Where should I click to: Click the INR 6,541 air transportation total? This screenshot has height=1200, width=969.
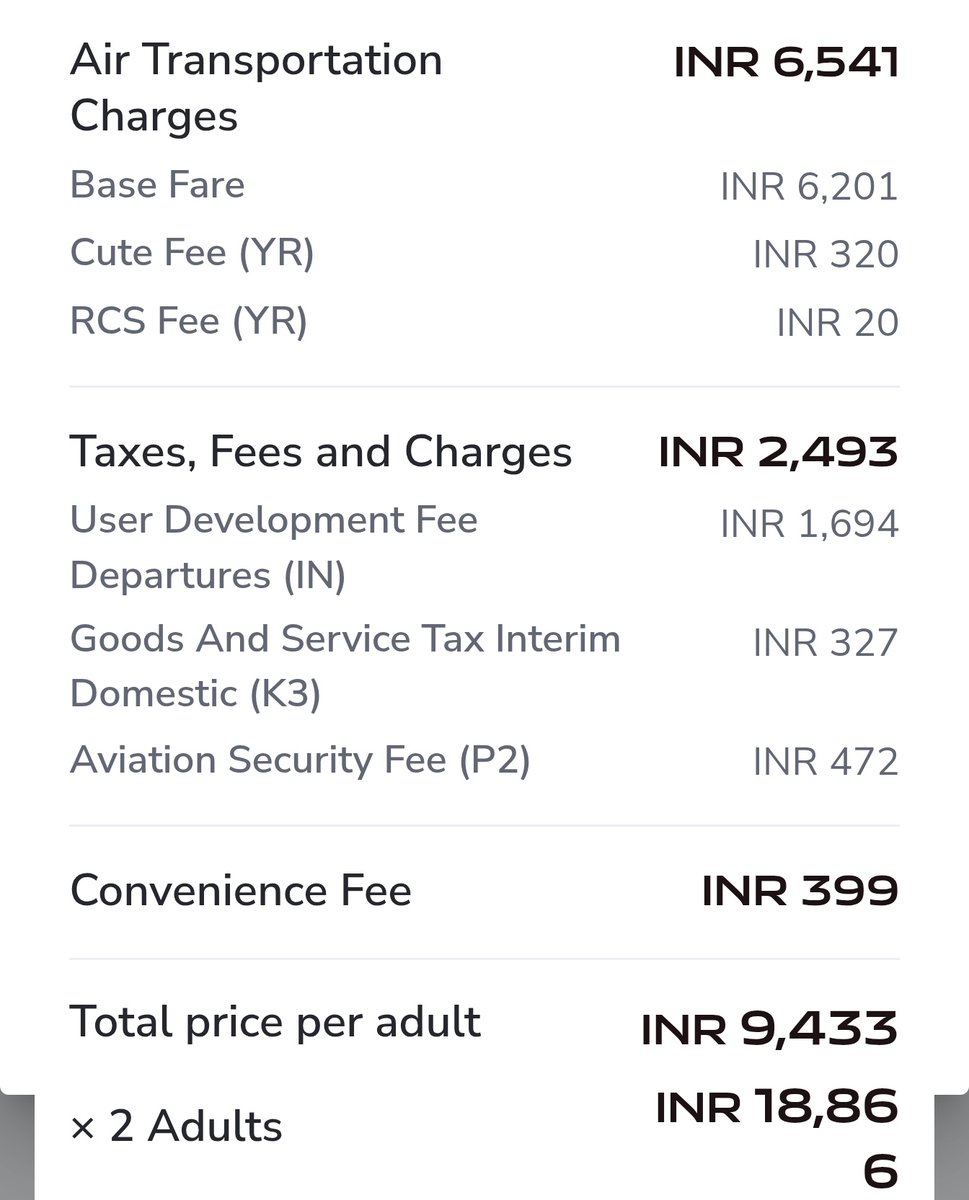click(786, 63)
